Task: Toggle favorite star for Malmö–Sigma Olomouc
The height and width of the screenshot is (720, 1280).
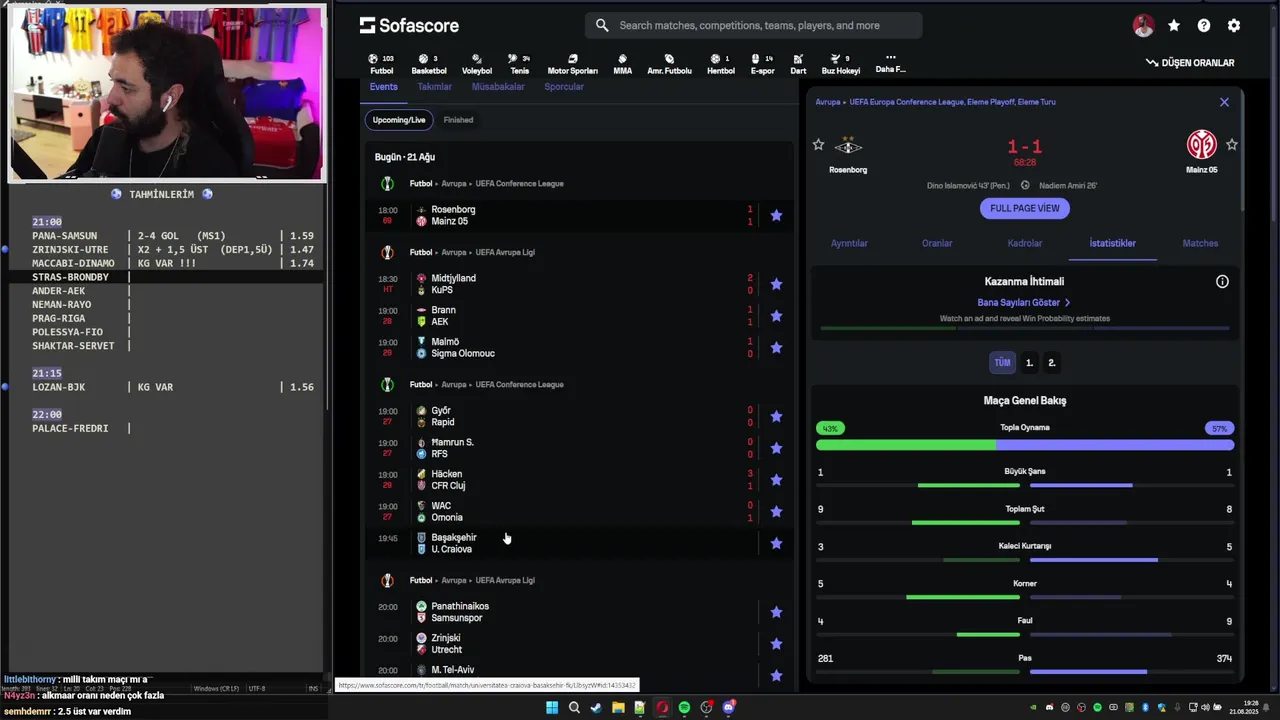Action: 776,348
